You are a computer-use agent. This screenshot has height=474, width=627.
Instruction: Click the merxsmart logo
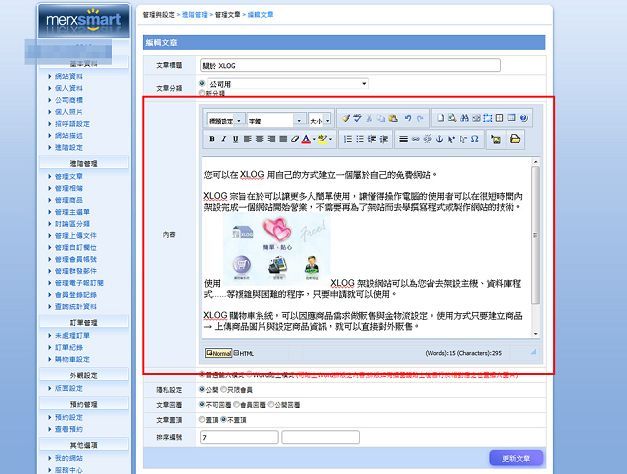[84, 21]
